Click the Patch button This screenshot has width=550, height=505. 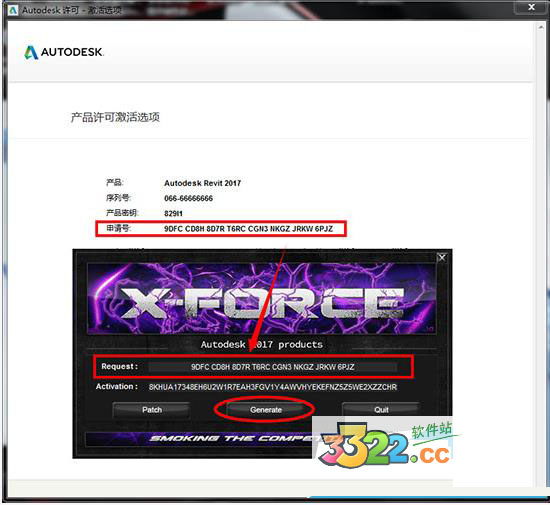[x=152, y=410]
